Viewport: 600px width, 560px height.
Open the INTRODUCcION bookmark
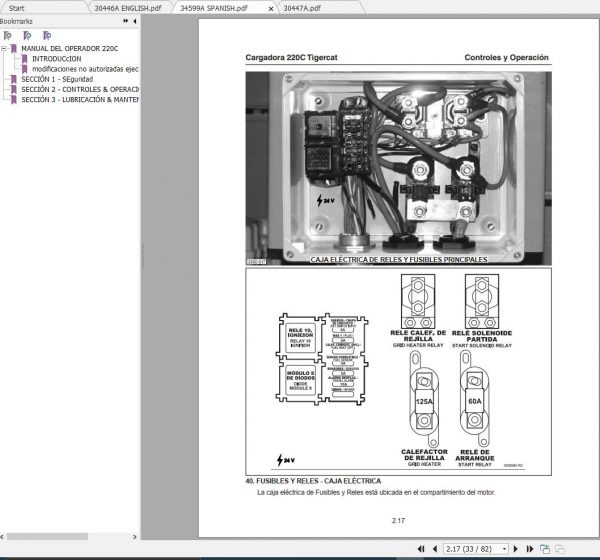click(57, 59)
